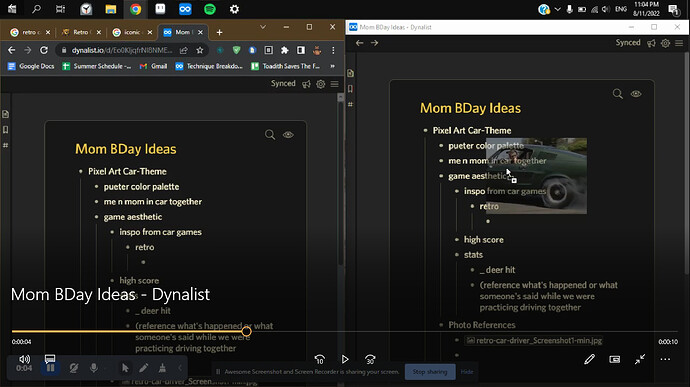Image resolution: width=690 pixels, height=387 pixels.
Task: Collapse the recorder toolbar with the chevron
Action: 180,368
